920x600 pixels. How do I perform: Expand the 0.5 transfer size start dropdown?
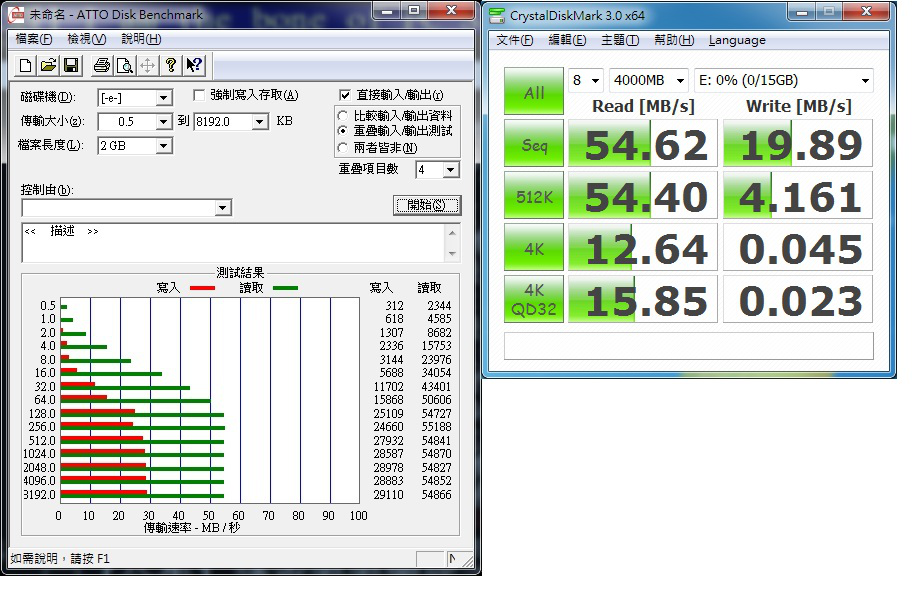point(164,121)
